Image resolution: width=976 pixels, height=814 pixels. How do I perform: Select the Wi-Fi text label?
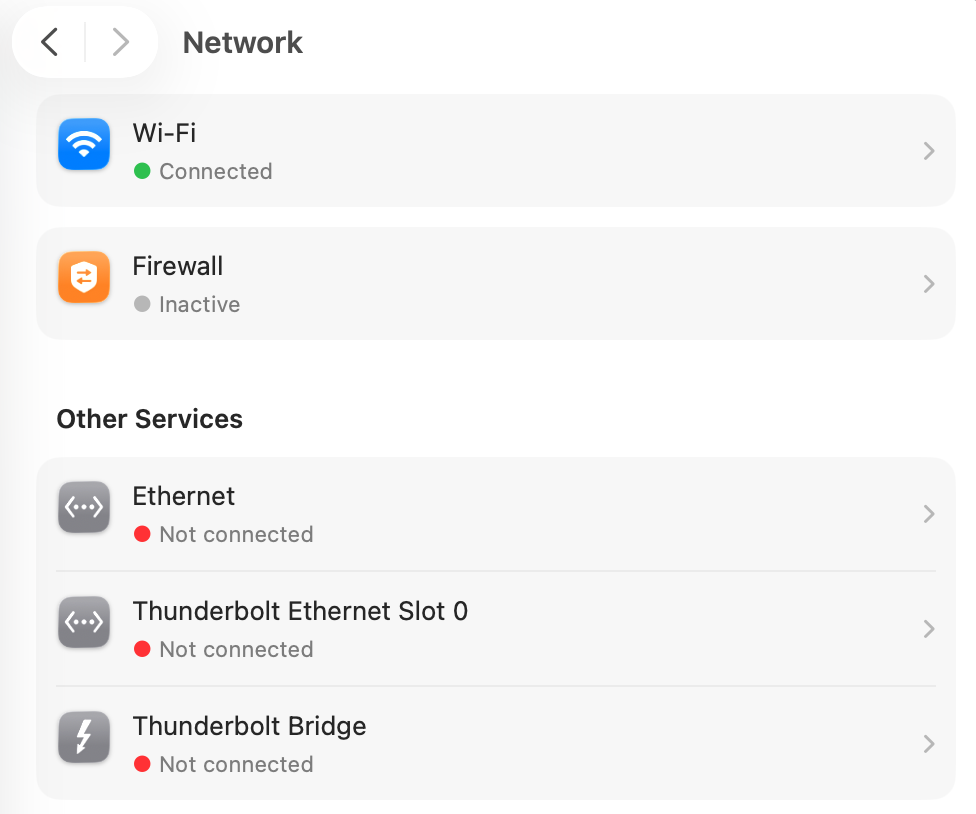[164, 133]
